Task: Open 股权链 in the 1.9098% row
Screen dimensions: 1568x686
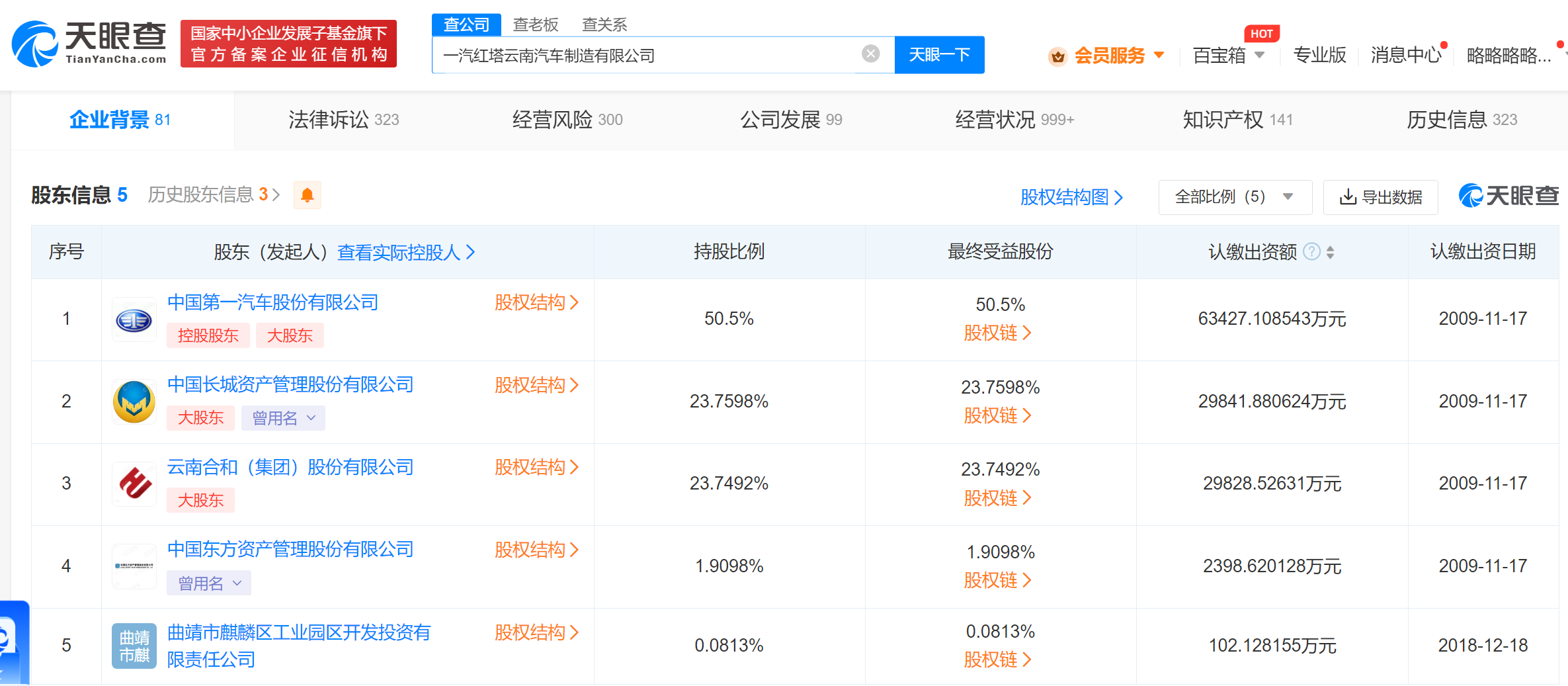Action: (997, 580)
